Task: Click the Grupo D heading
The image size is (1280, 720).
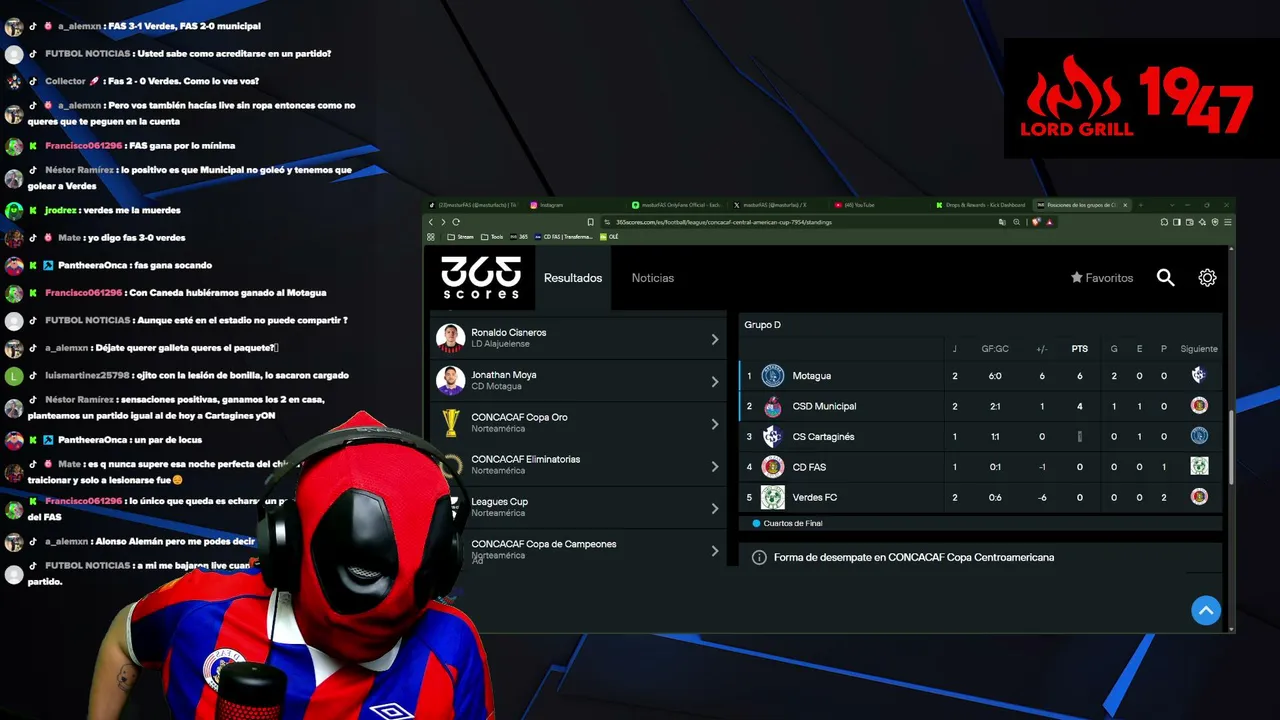Action: point(762,325)
